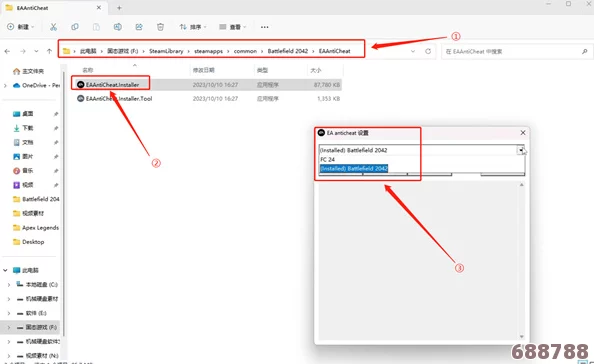Expand the OneDrive tree node
The width and height of the screenshot is (594, 364).
pos(5,86)
